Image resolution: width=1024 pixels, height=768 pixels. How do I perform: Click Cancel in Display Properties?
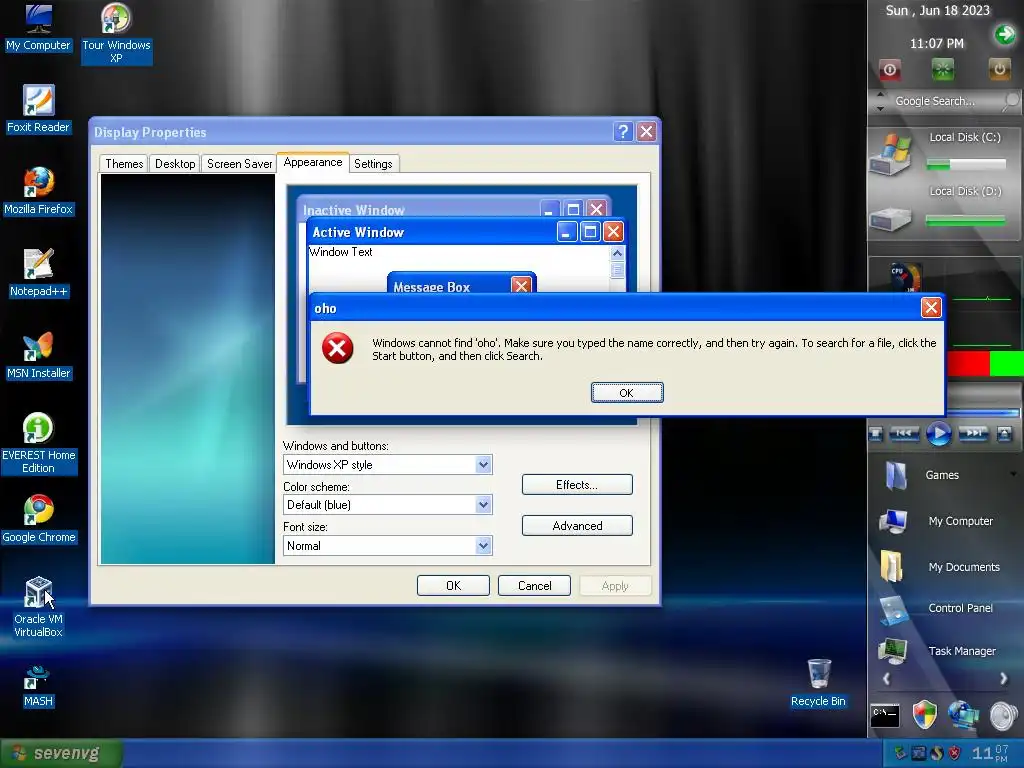tap(534, 586)
